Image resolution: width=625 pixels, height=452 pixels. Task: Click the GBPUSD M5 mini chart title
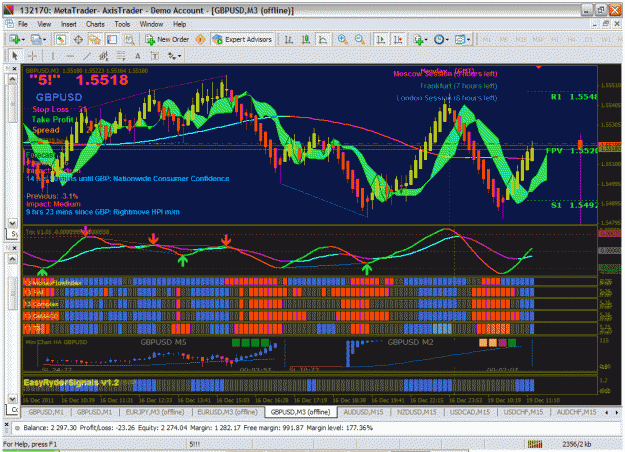(163, 342)
